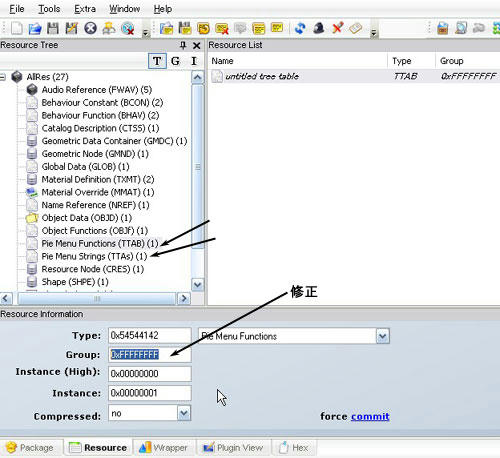Viewport: 500px width, 458px height.
Task: Open the Pie Menu Functions type dropdown
Action: 383,336
